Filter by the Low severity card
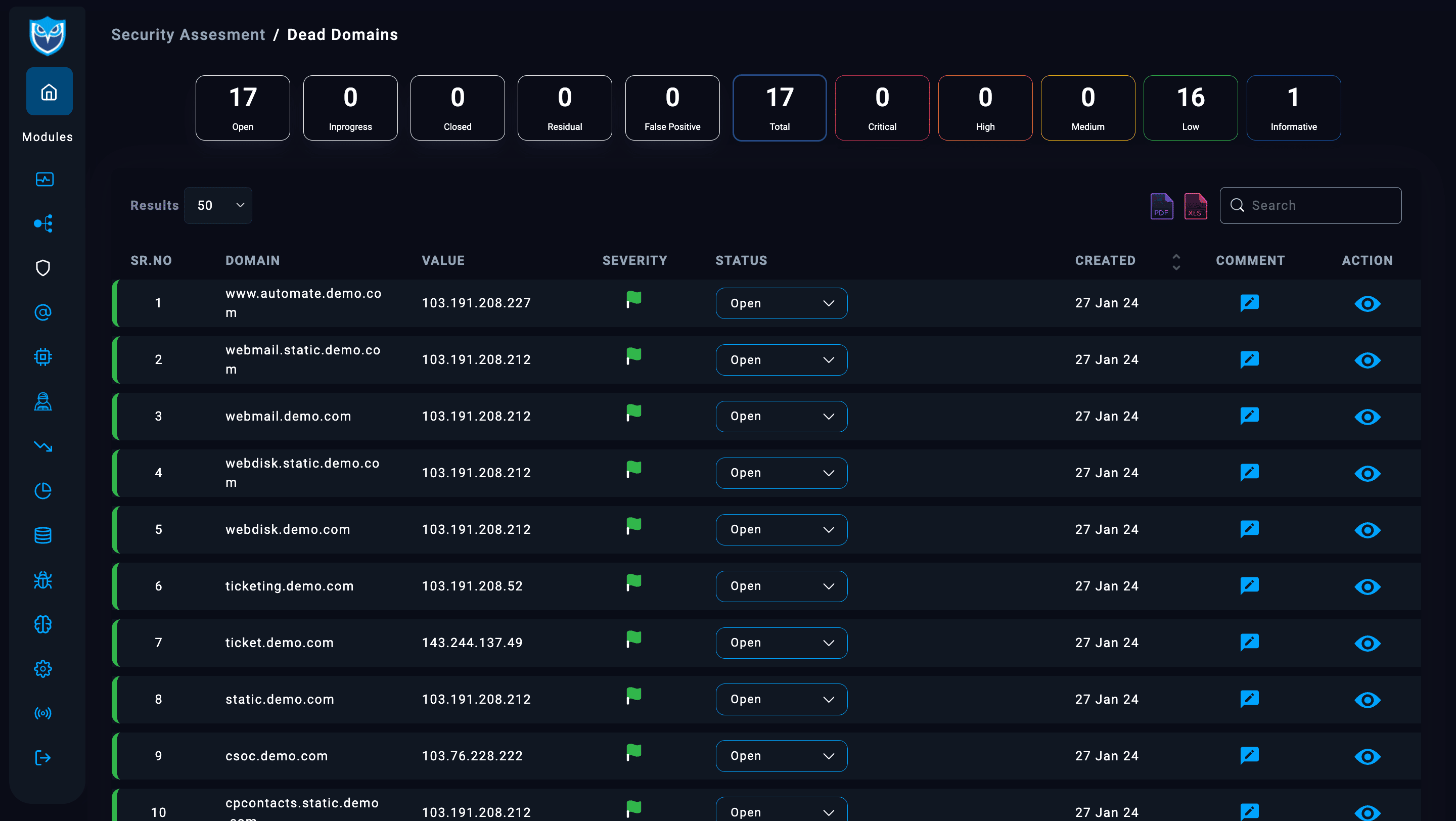1456x821 pixels. [x=1191, y=107]
